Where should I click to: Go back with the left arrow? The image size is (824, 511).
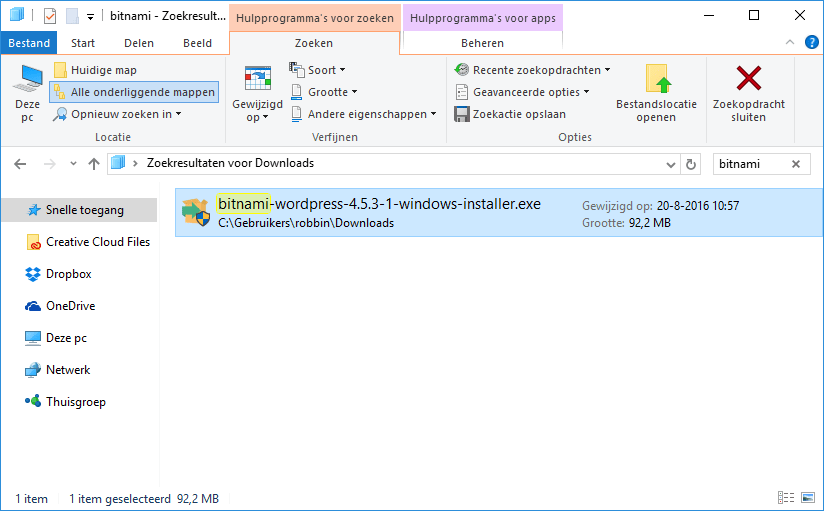click(x=20, y=164)
